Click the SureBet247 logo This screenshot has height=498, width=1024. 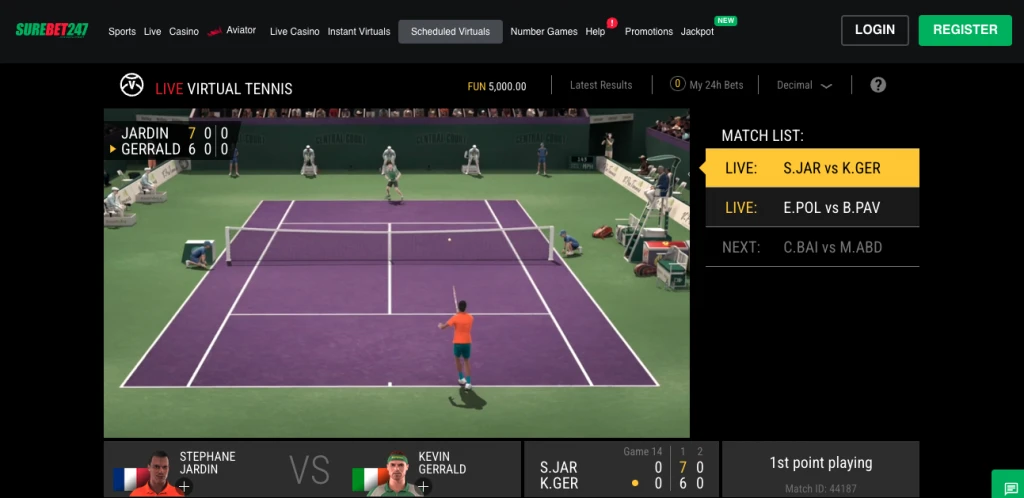56,30
